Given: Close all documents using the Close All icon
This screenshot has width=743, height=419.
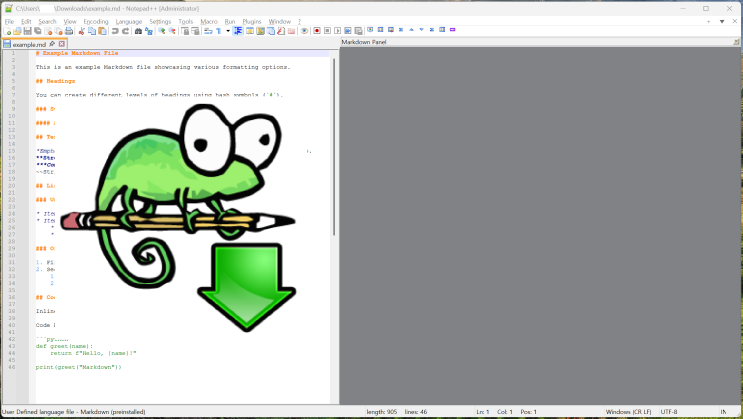Looking at the screenshot, I should [x=59, y=31].
